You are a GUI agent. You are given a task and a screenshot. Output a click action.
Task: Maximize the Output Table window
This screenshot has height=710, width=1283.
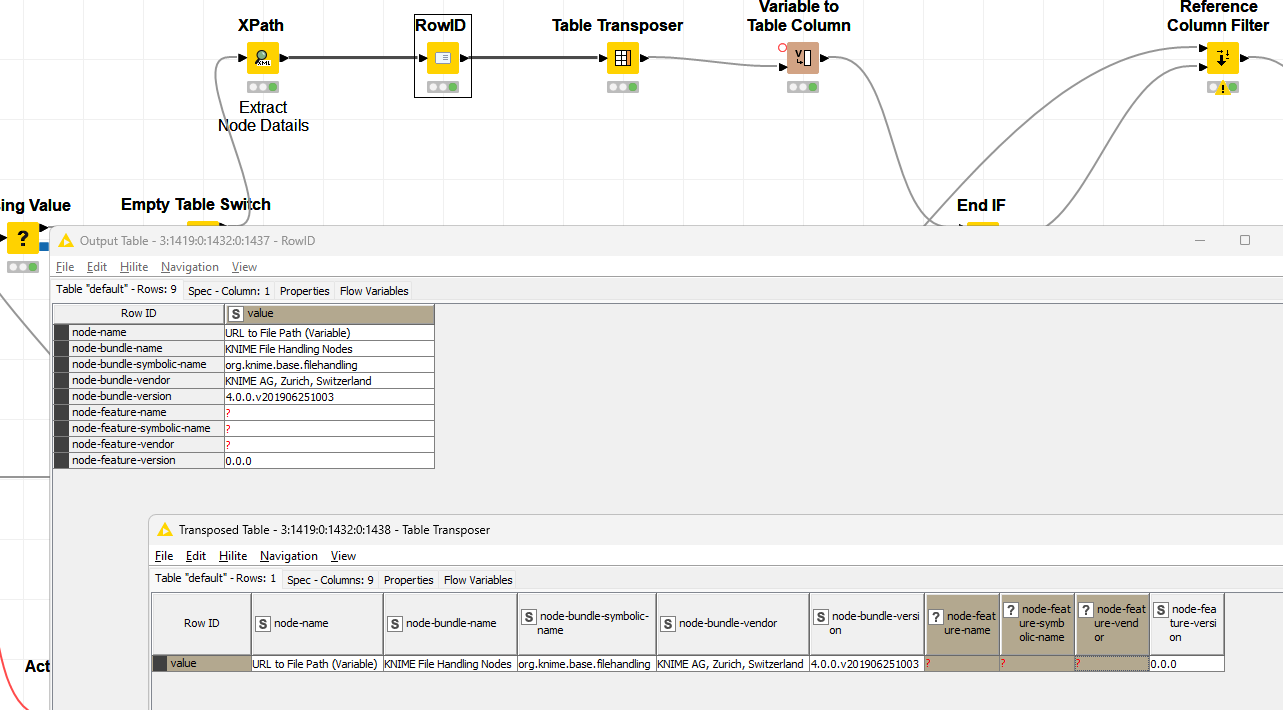click(x=1245, y=240)
